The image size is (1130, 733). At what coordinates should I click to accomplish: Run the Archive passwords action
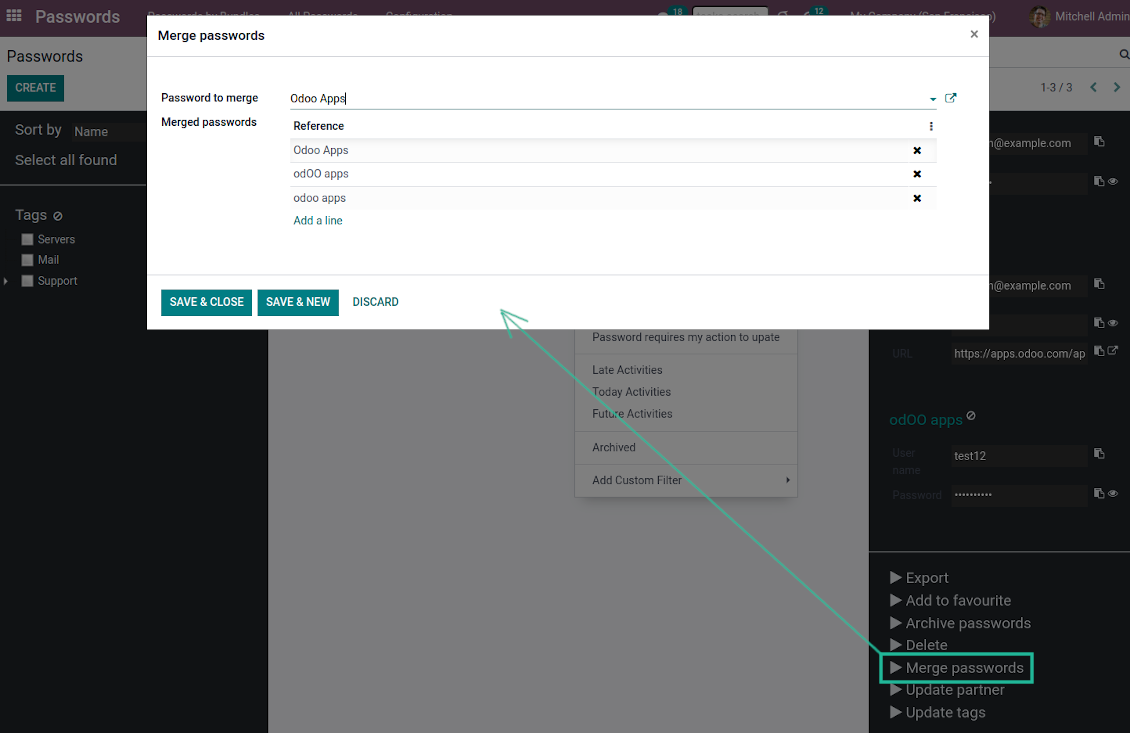pos(960,623)
